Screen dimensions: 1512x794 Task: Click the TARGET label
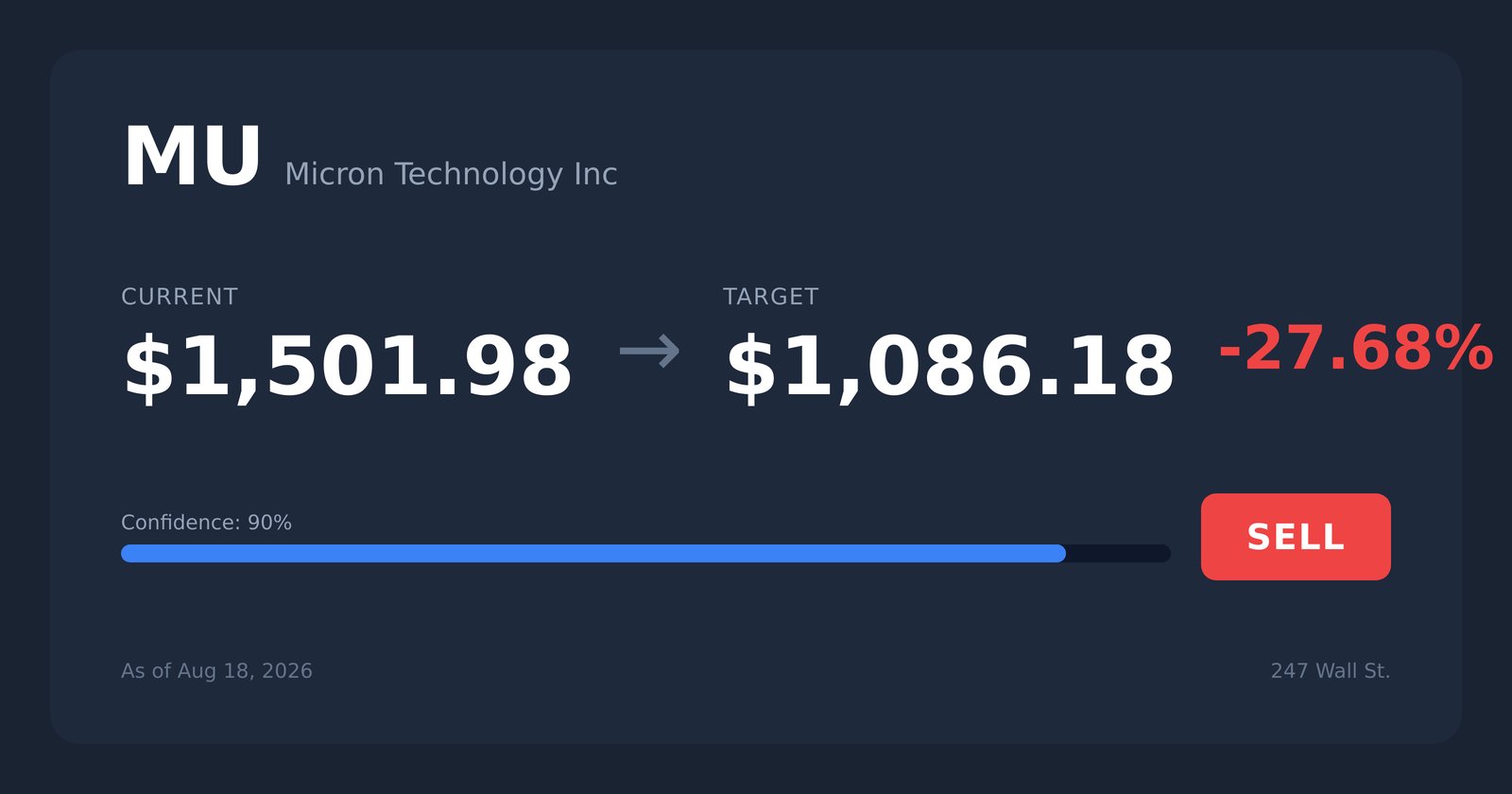tap(770, 297)
